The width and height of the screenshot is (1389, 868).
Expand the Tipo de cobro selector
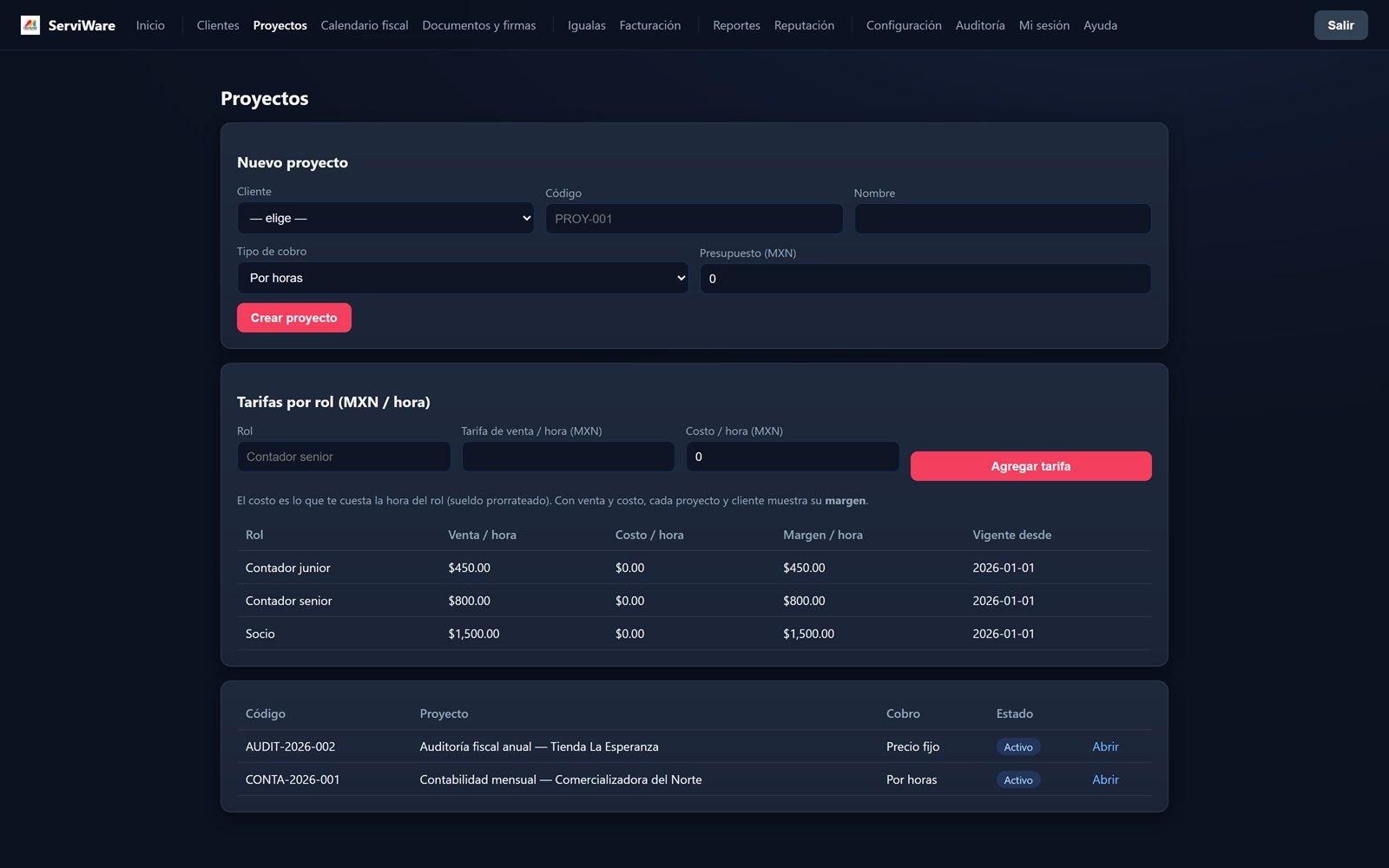pos(463,278)
